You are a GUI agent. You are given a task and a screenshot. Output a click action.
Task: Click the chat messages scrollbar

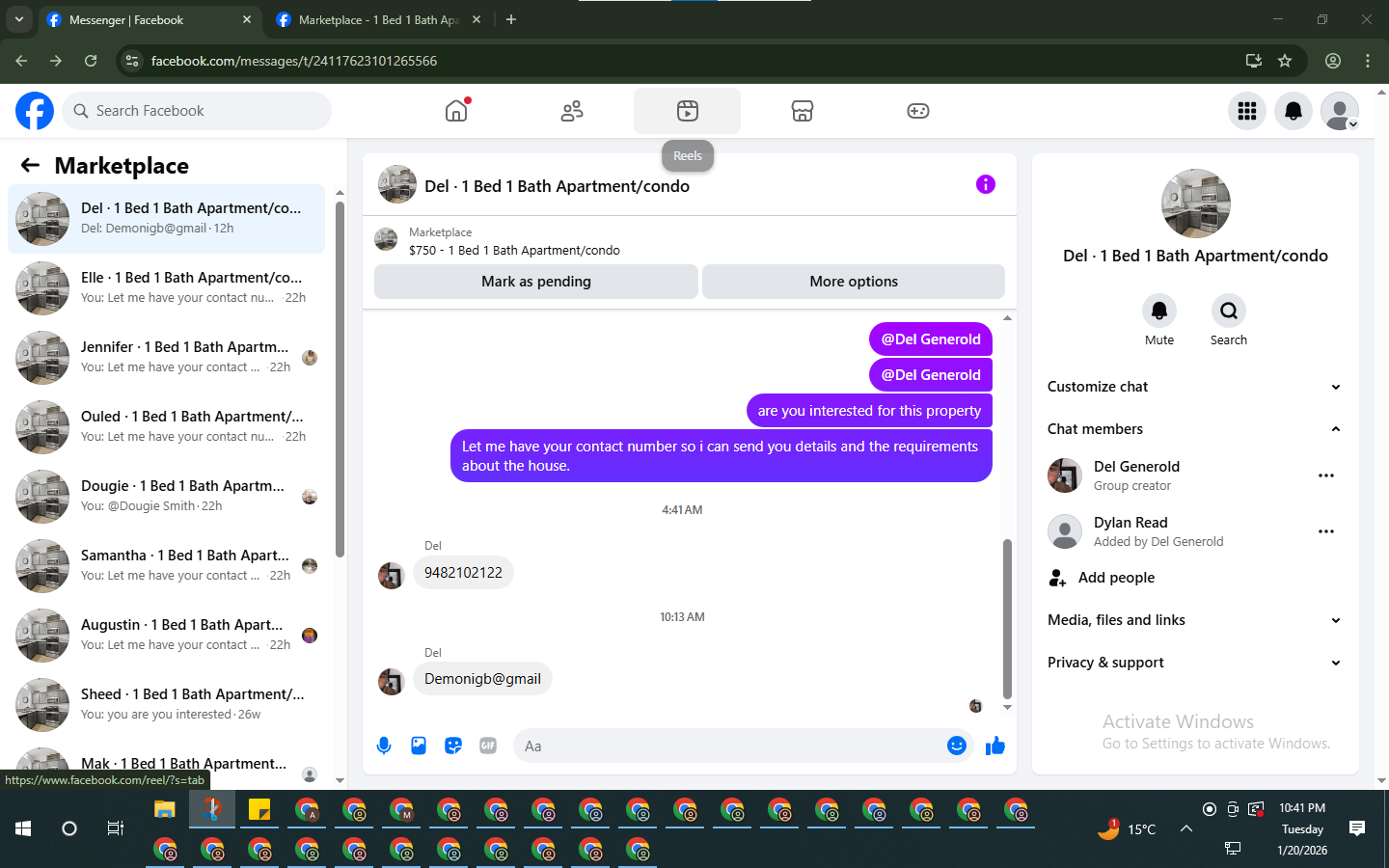click(1007, 618)
